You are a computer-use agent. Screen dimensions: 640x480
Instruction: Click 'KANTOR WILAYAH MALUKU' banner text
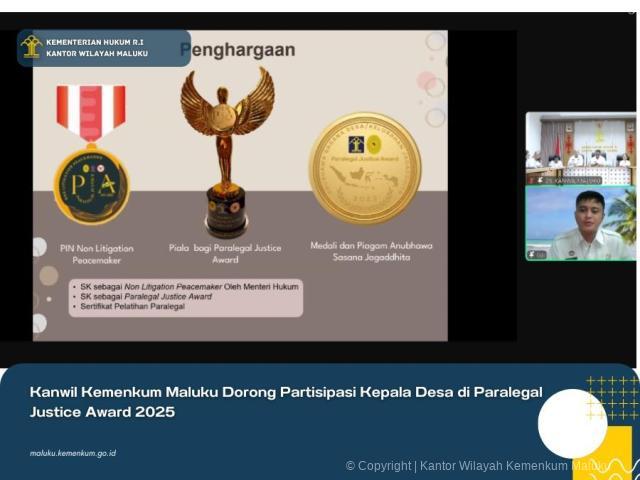[97, 53]
